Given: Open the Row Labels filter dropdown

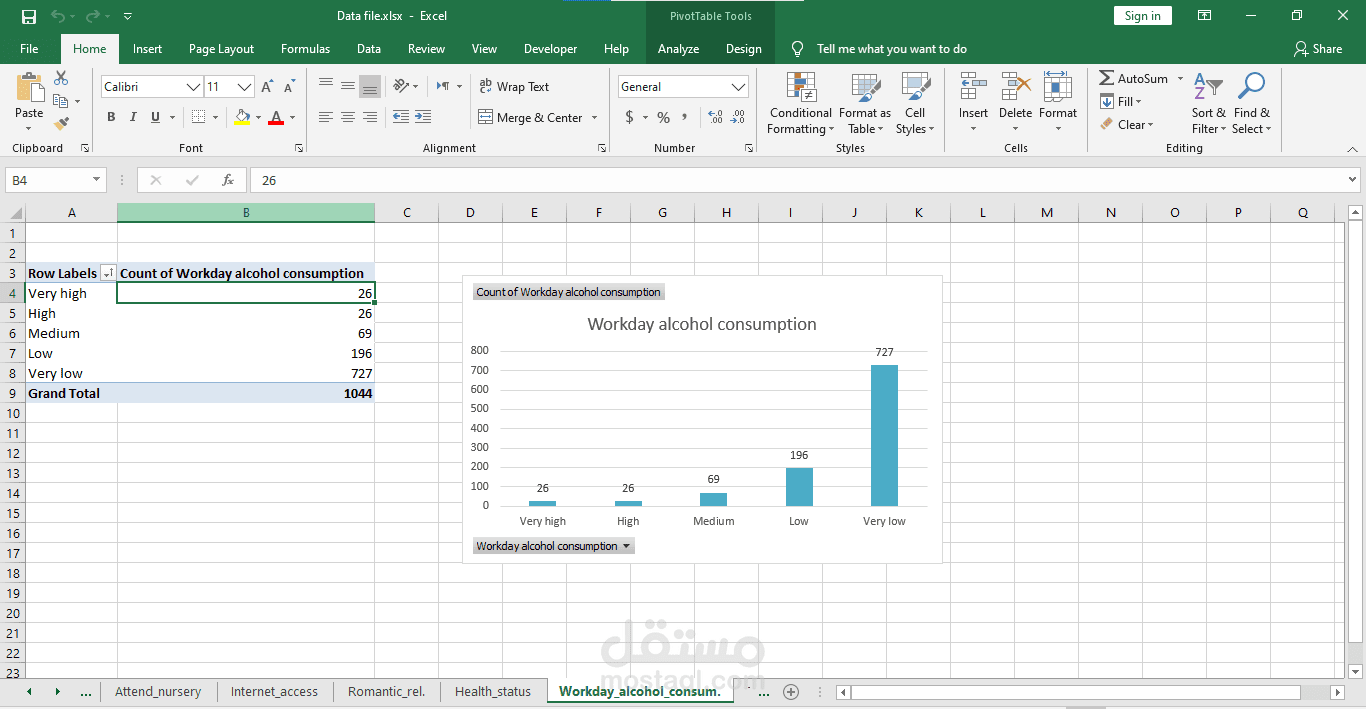Looking at the screenshot, I should click(x=107, y=274).
